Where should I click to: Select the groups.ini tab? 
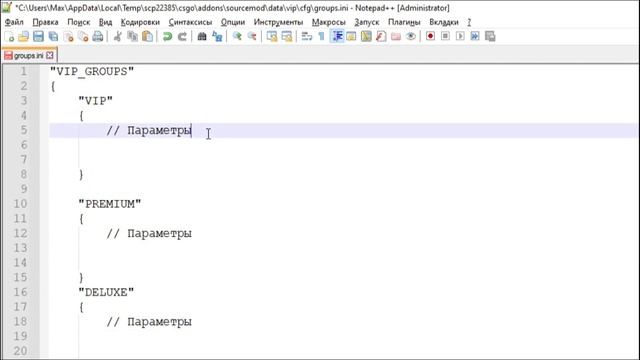(29, 56)
